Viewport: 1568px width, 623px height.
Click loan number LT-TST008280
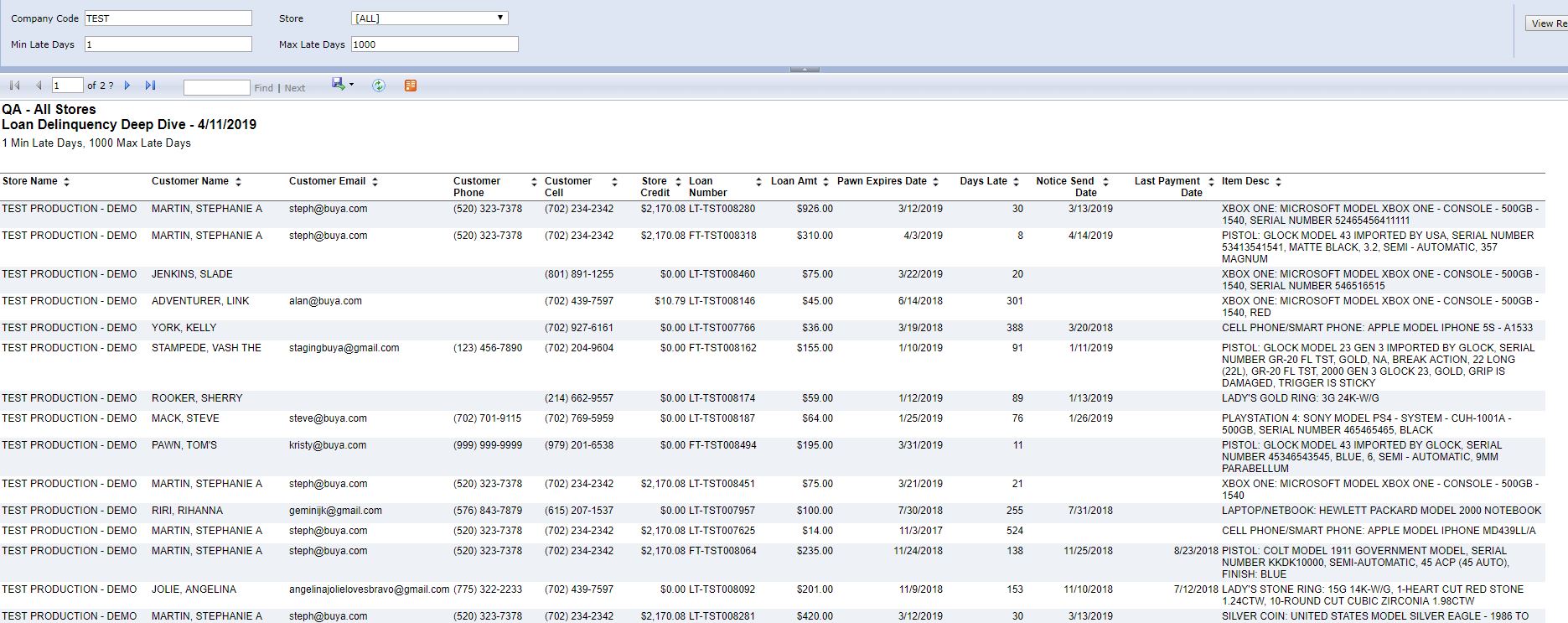722,209
